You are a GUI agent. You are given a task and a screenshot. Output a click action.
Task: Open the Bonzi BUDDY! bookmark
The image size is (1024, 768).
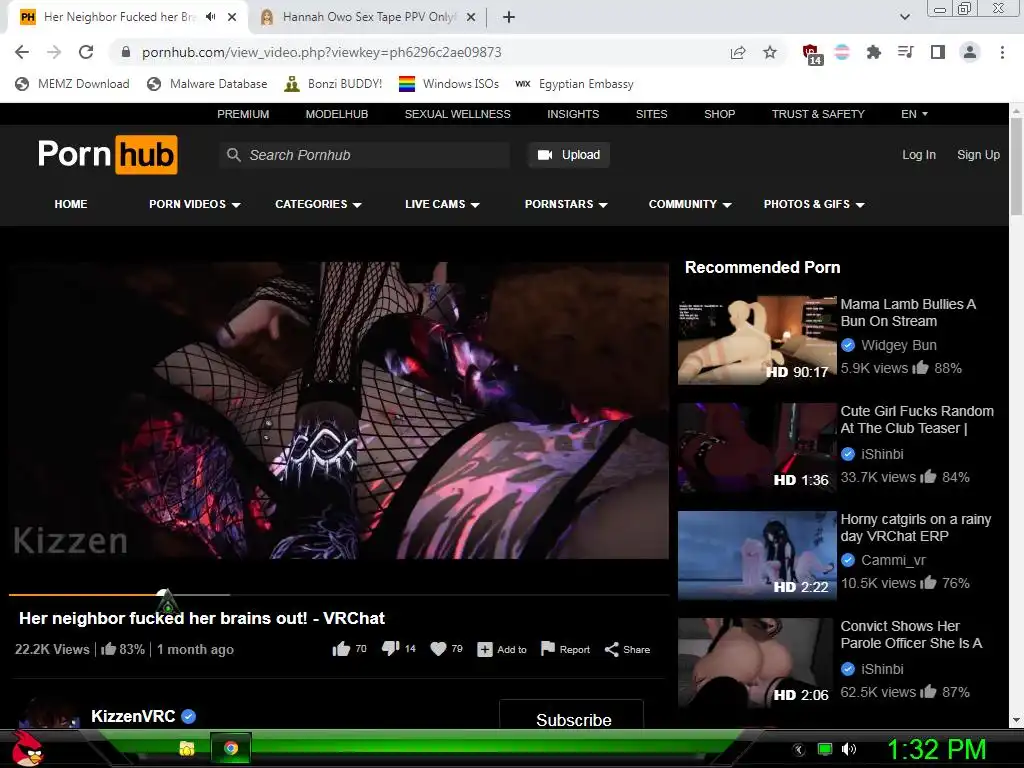pos(333,84)
